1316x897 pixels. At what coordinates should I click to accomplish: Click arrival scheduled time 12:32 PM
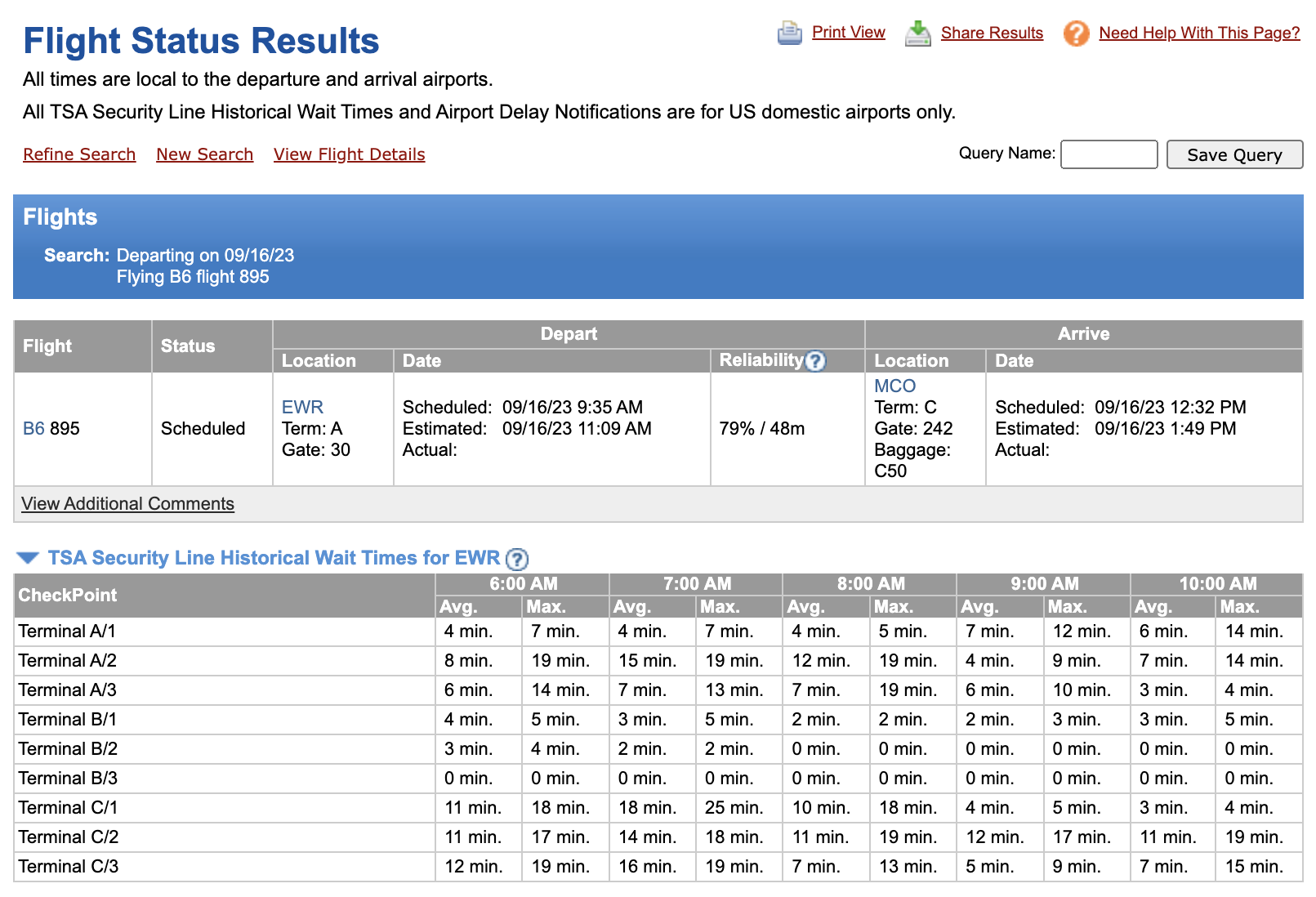click(x=1170, y=407)
